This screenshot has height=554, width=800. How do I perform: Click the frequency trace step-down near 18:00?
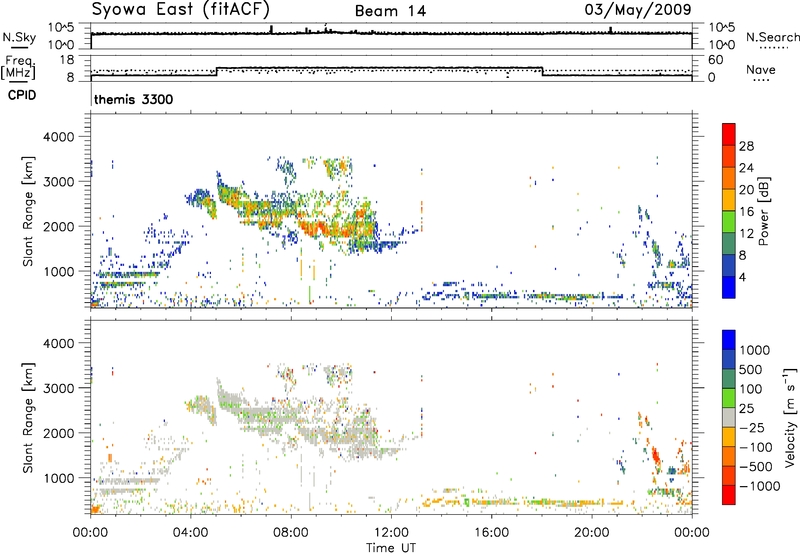coord(542,71)
